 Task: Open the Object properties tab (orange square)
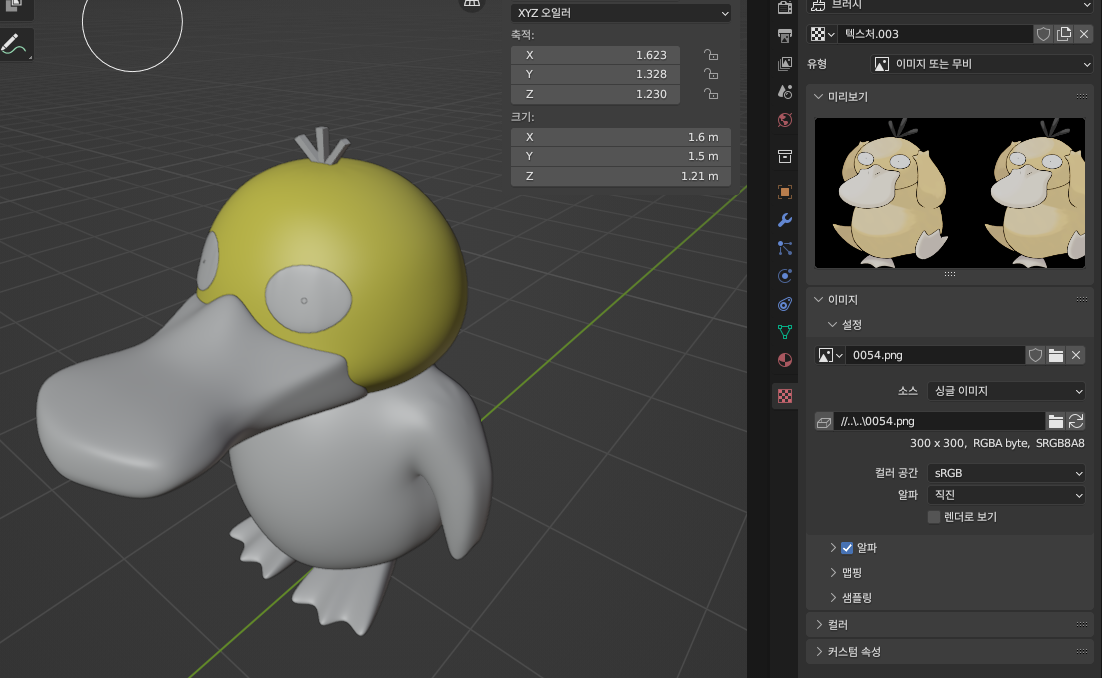click(x=785, y=192)
